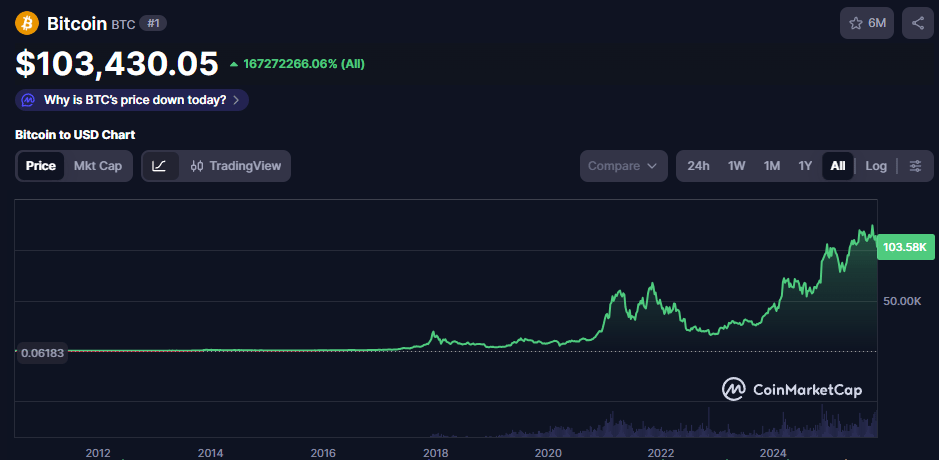Click the orange Bitcoin logo icon
This screenshot has height=460, width=939.
tap(27, 23)
